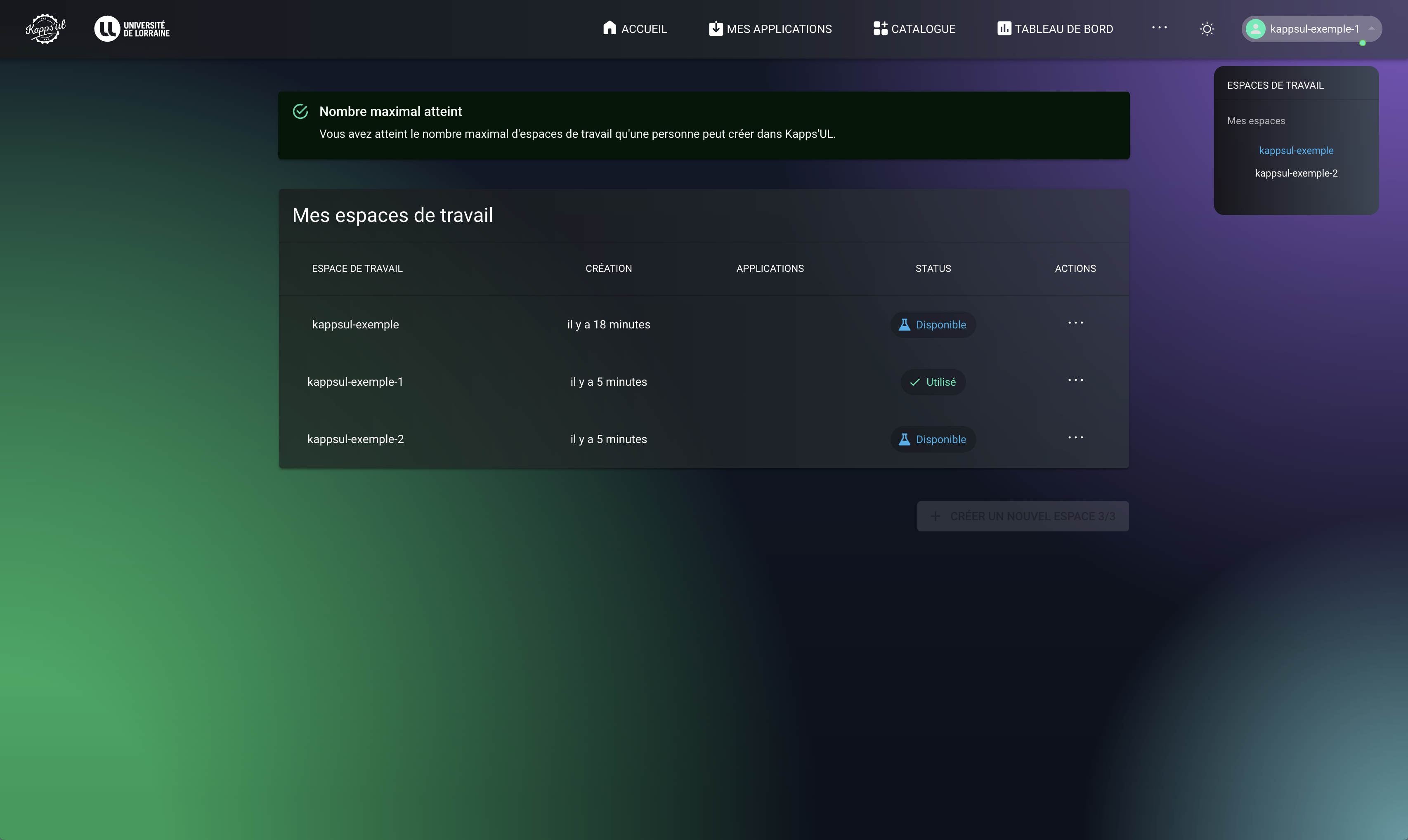Click the Kapps'UL logo
The image size is (1408, 840).
(45, 28)
